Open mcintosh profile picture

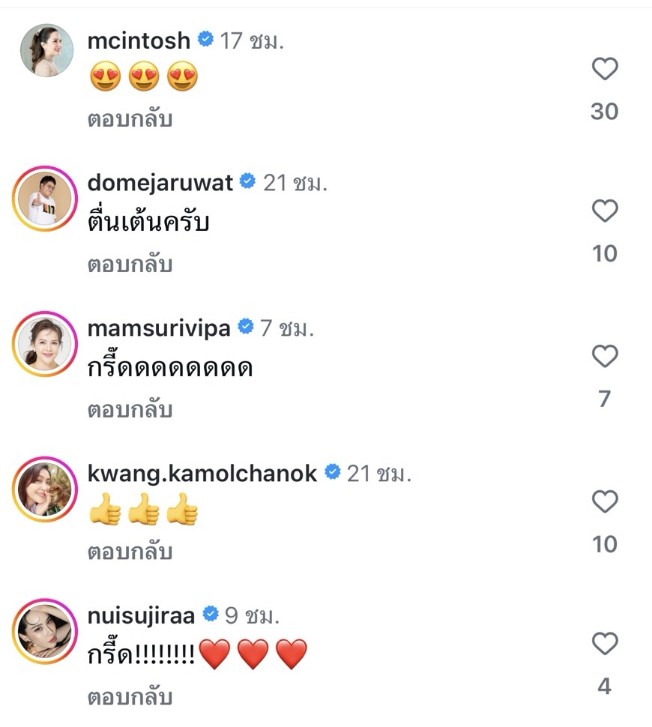46,50
